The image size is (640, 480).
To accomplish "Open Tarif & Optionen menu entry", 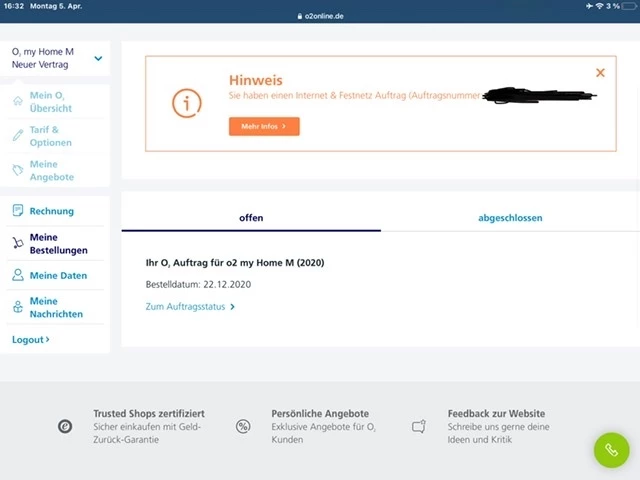I will click(x=56, y=136).
